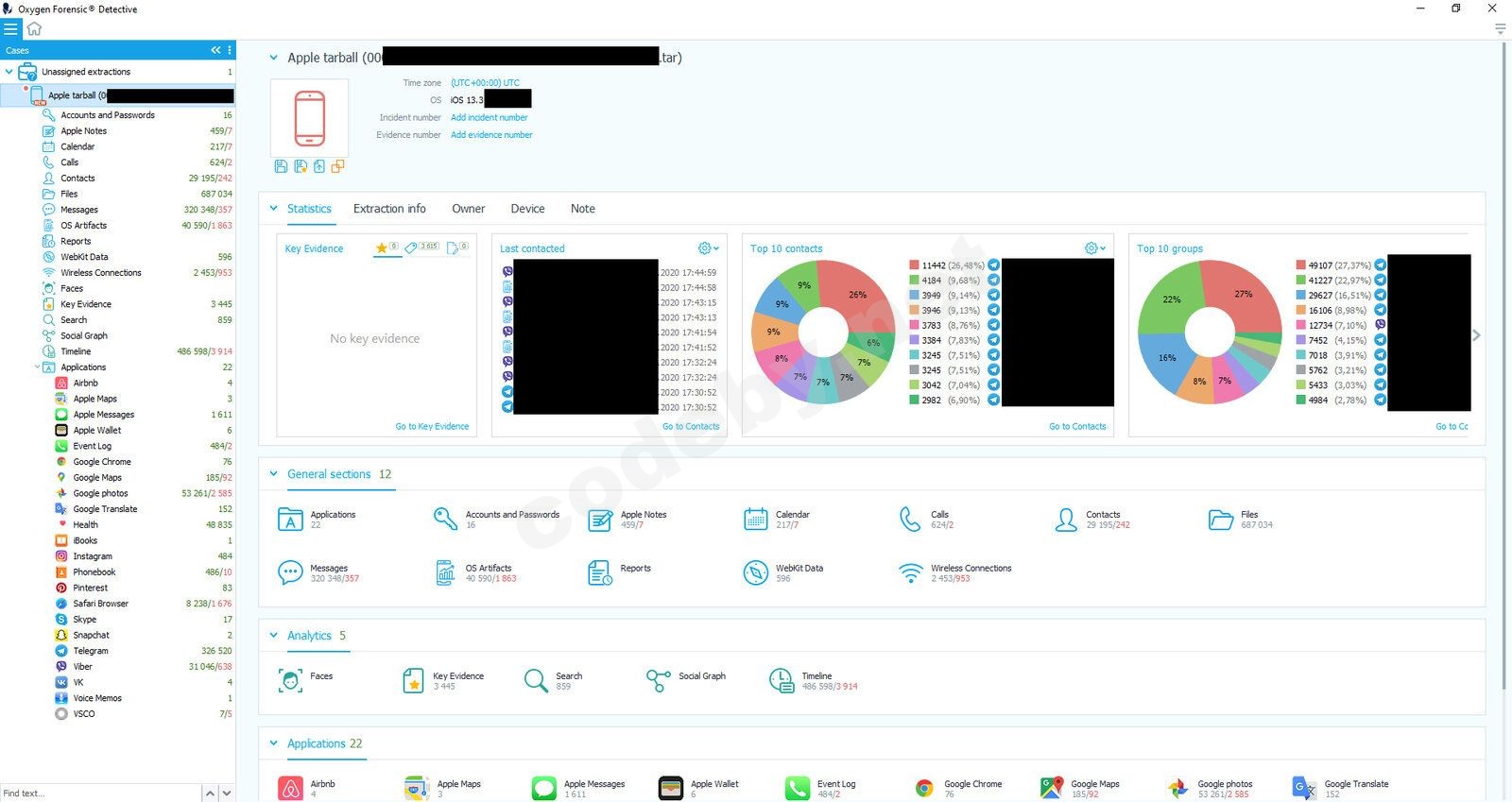Collapse the General sections group
This screenshot has height=802, width=1512.
click(x=274, y=474)
